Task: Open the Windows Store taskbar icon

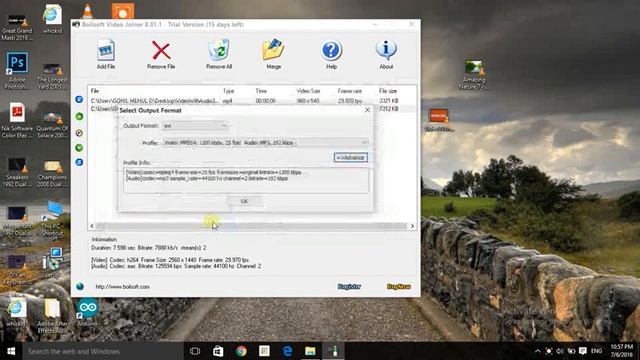Action: (x=218, y=351)
